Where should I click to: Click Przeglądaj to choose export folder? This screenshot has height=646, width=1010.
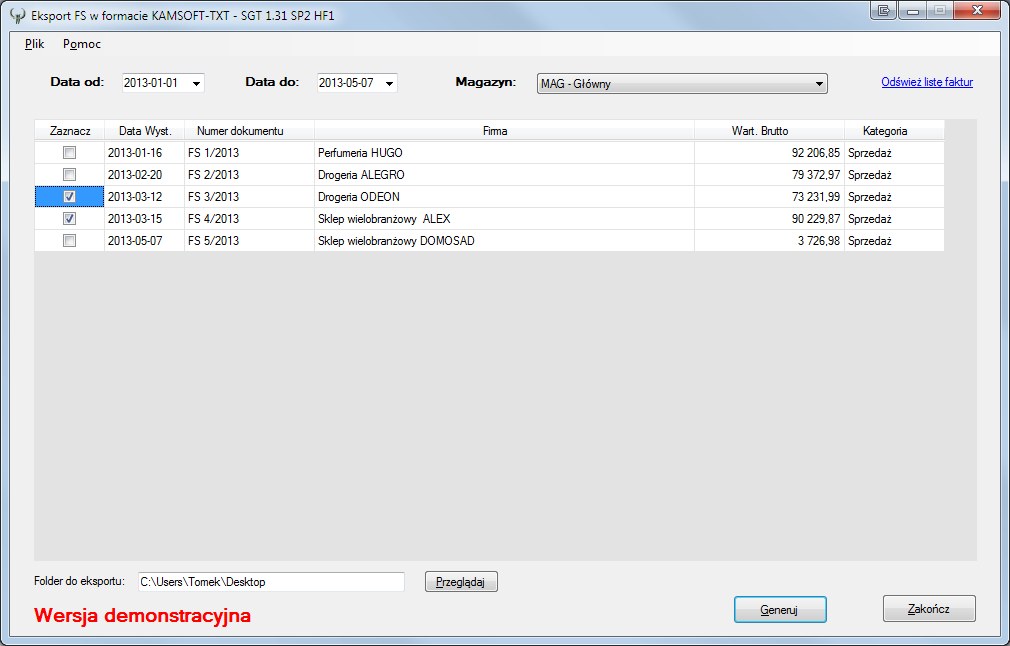point(461,582)
